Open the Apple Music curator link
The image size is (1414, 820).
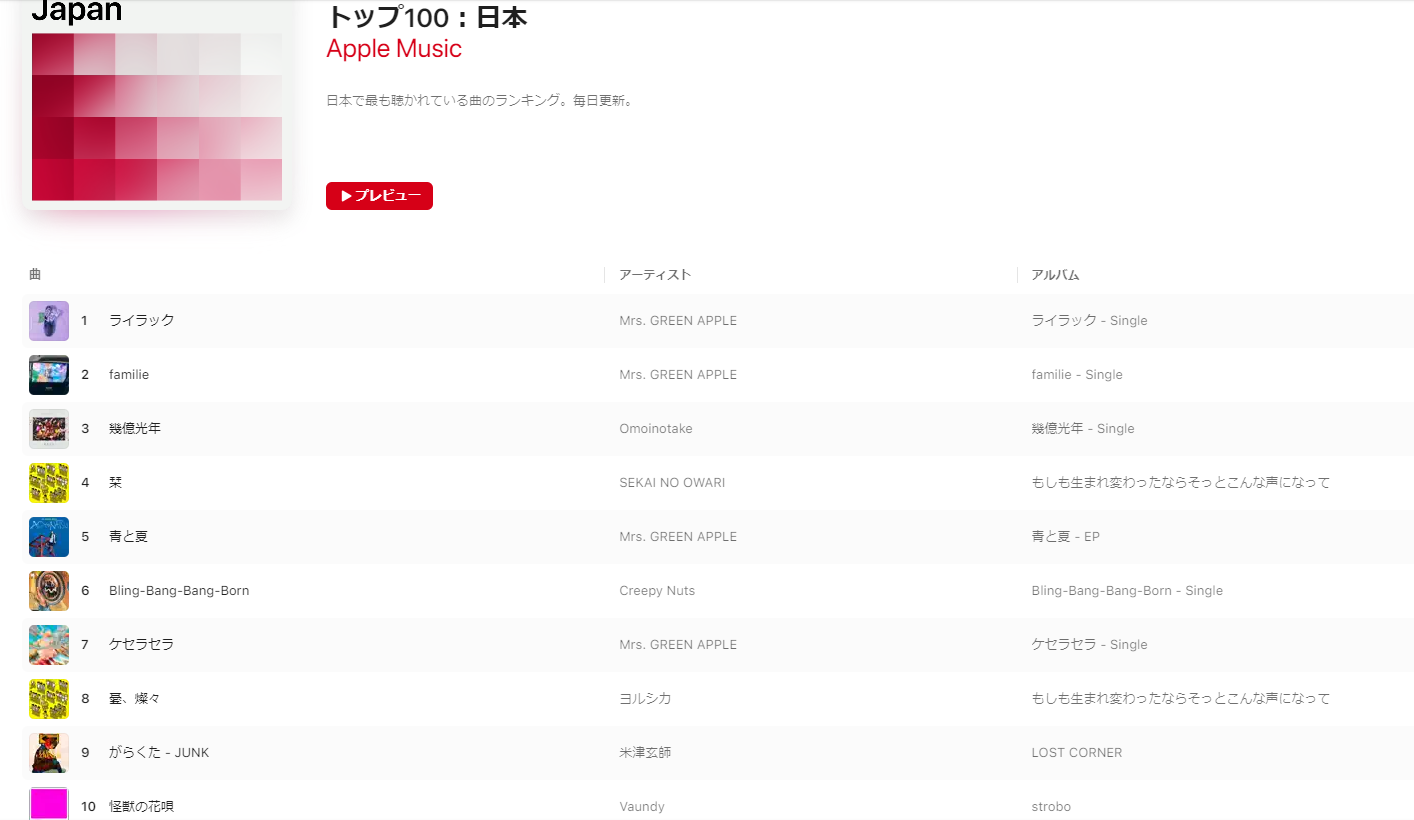(x=394, y=48)
